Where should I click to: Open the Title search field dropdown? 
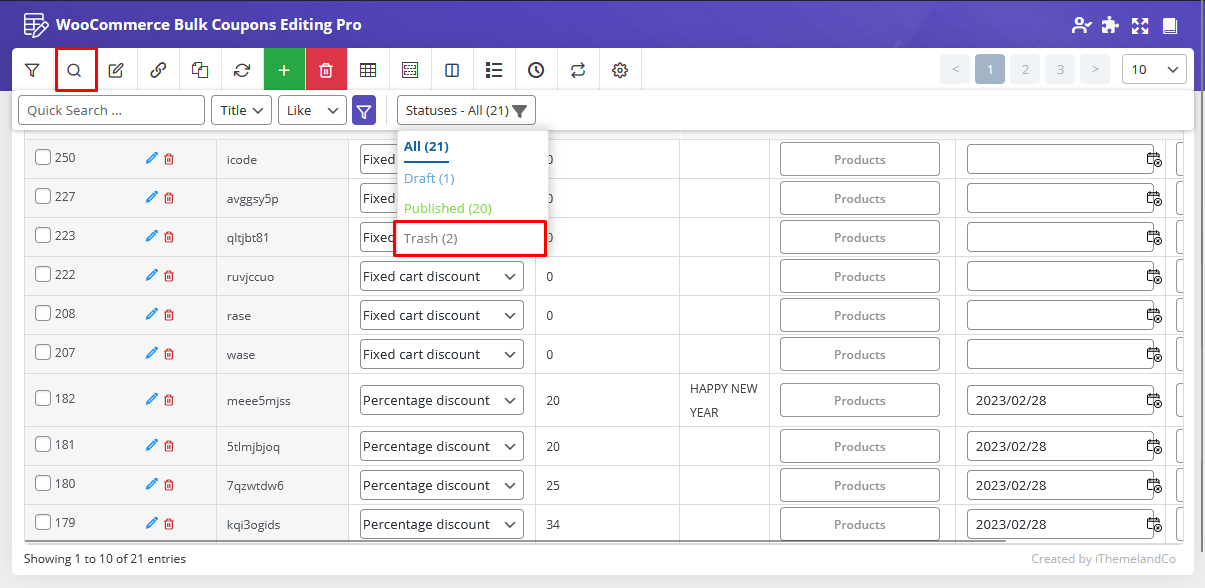tap(241, 110)
